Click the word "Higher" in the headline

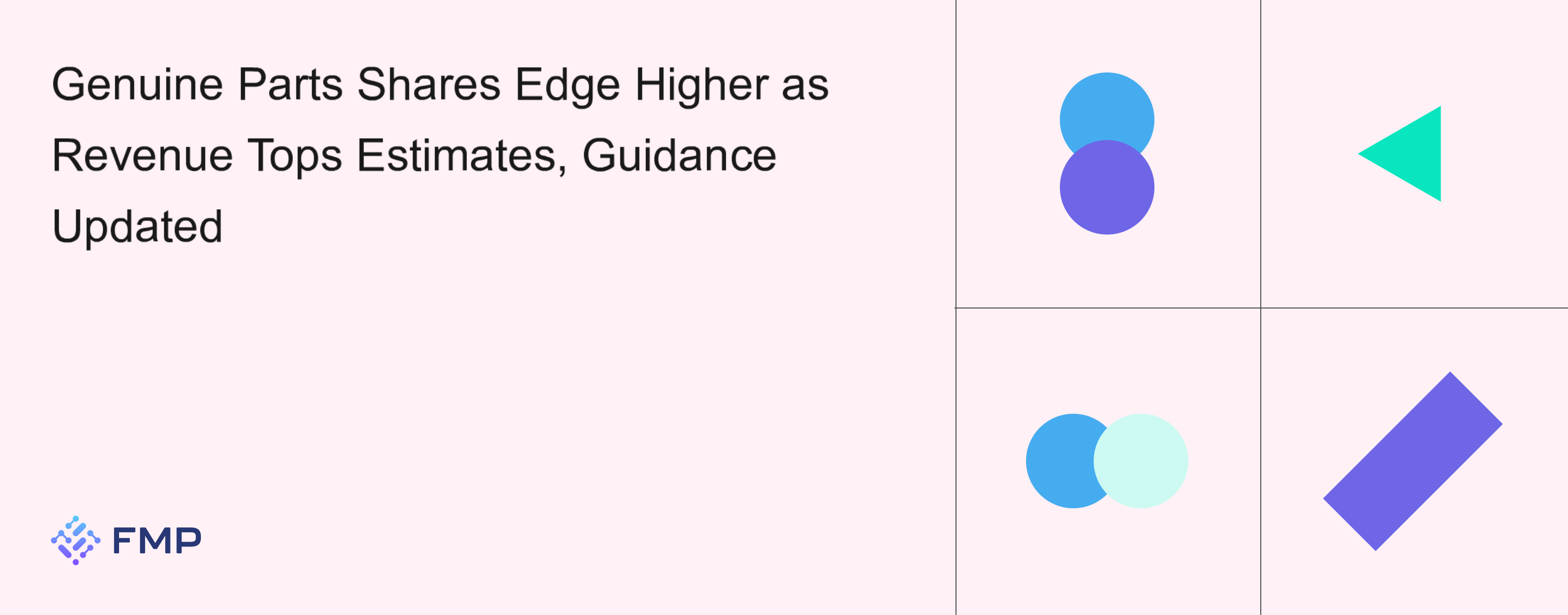click(x=702, y=85)
